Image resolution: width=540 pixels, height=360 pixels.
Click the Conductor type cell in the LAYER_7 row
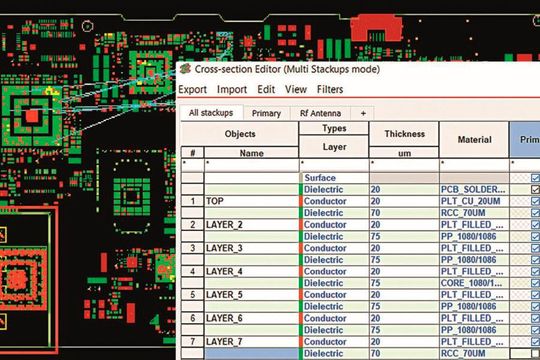point(334,342)
